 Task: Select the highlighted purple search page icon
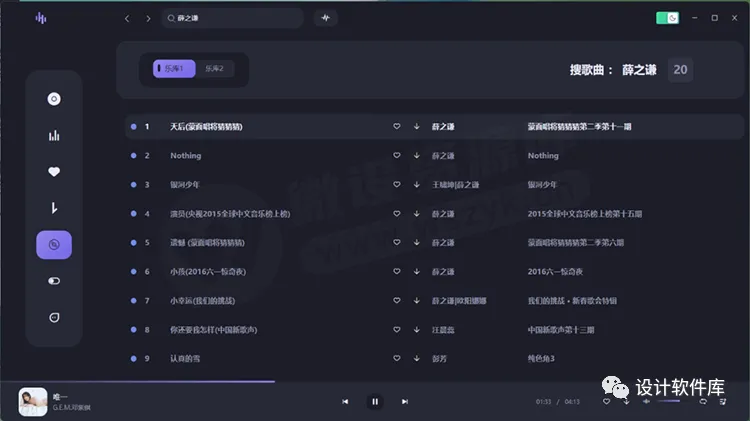click(54, 245)
